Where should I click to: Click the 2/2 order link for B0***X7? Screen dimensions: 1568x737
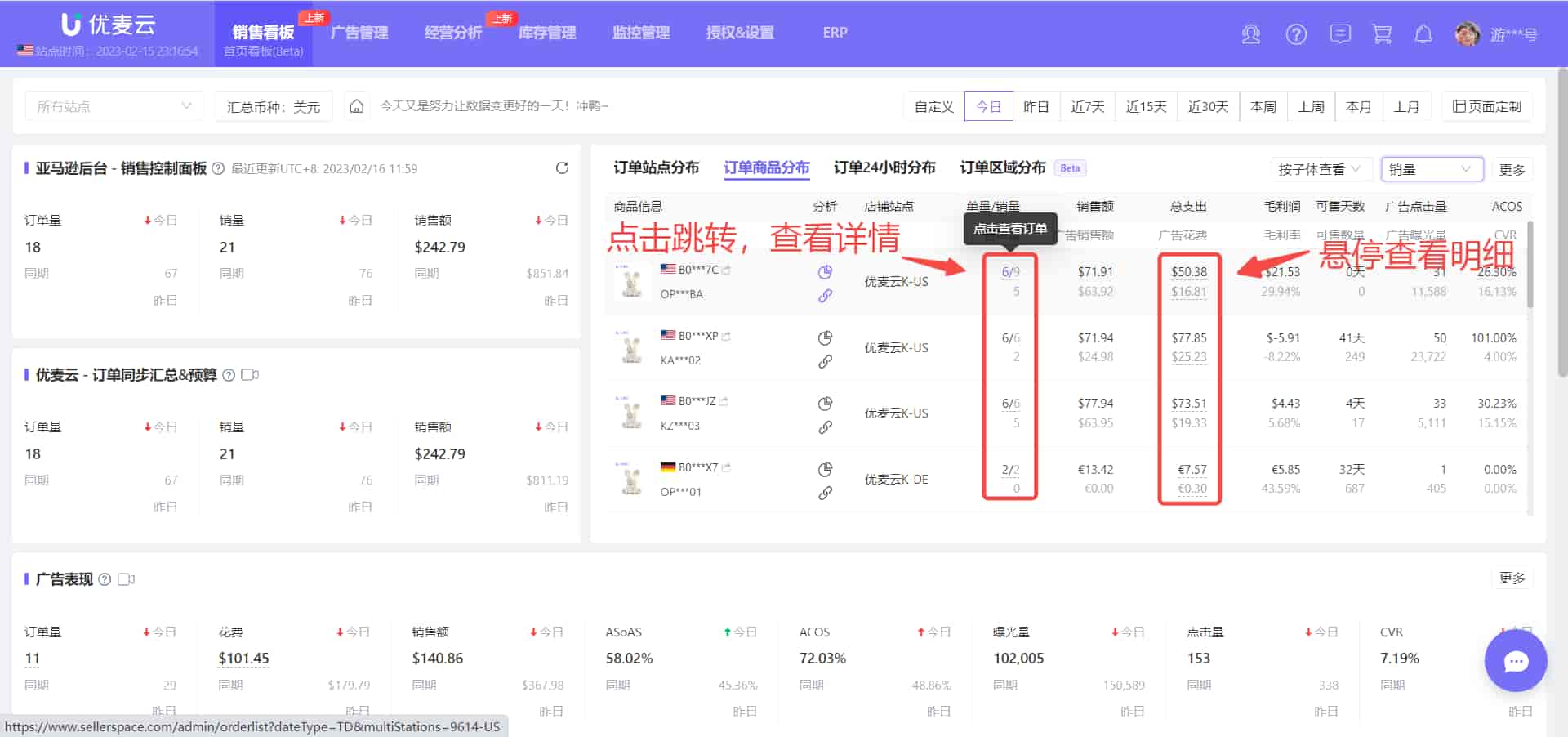tap(1010, 470)
